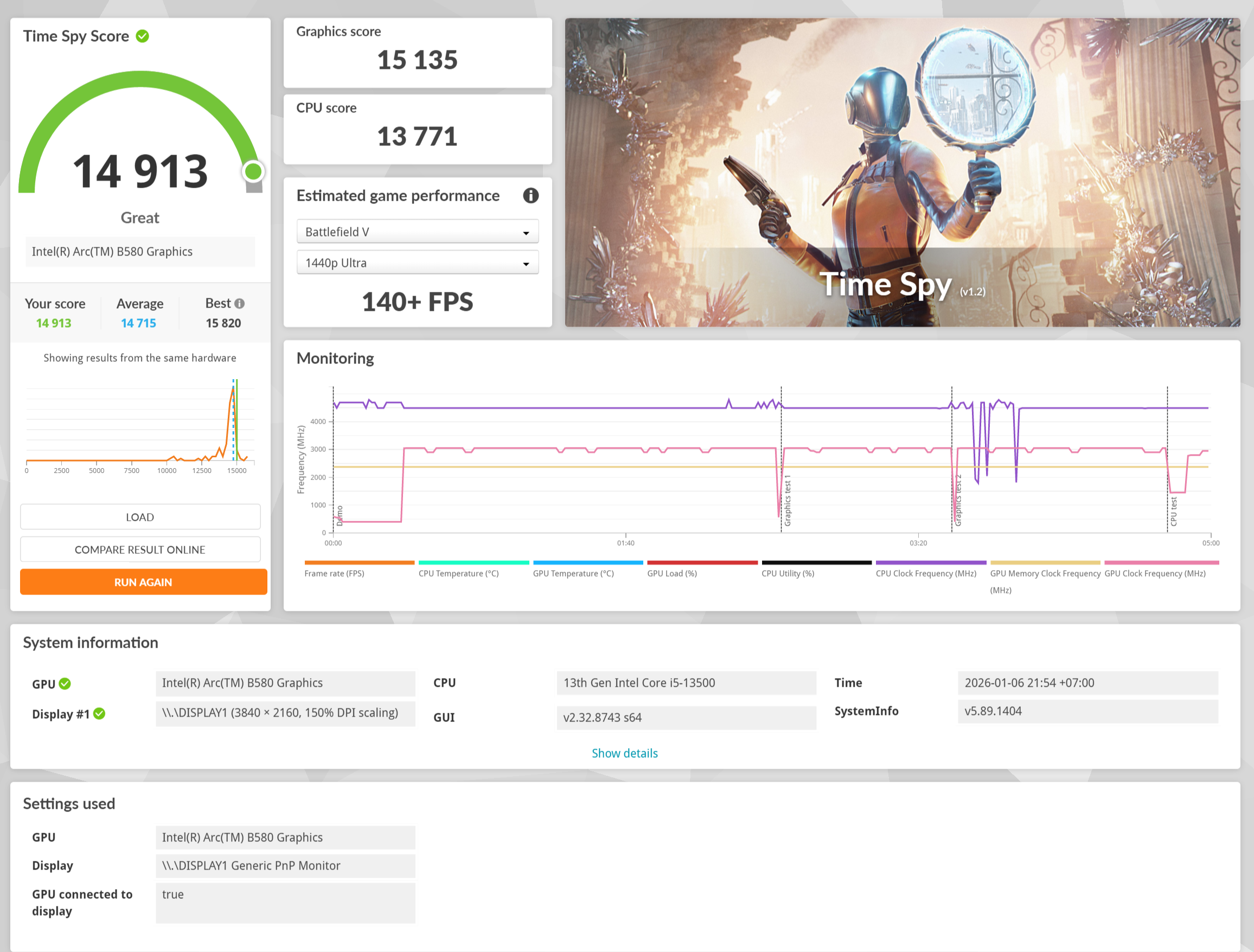Image resolution: width=1254 pixels, height=952 pixels.
Task: Click COMPARE RESULT ONLINE button
Action: (140, 550)
